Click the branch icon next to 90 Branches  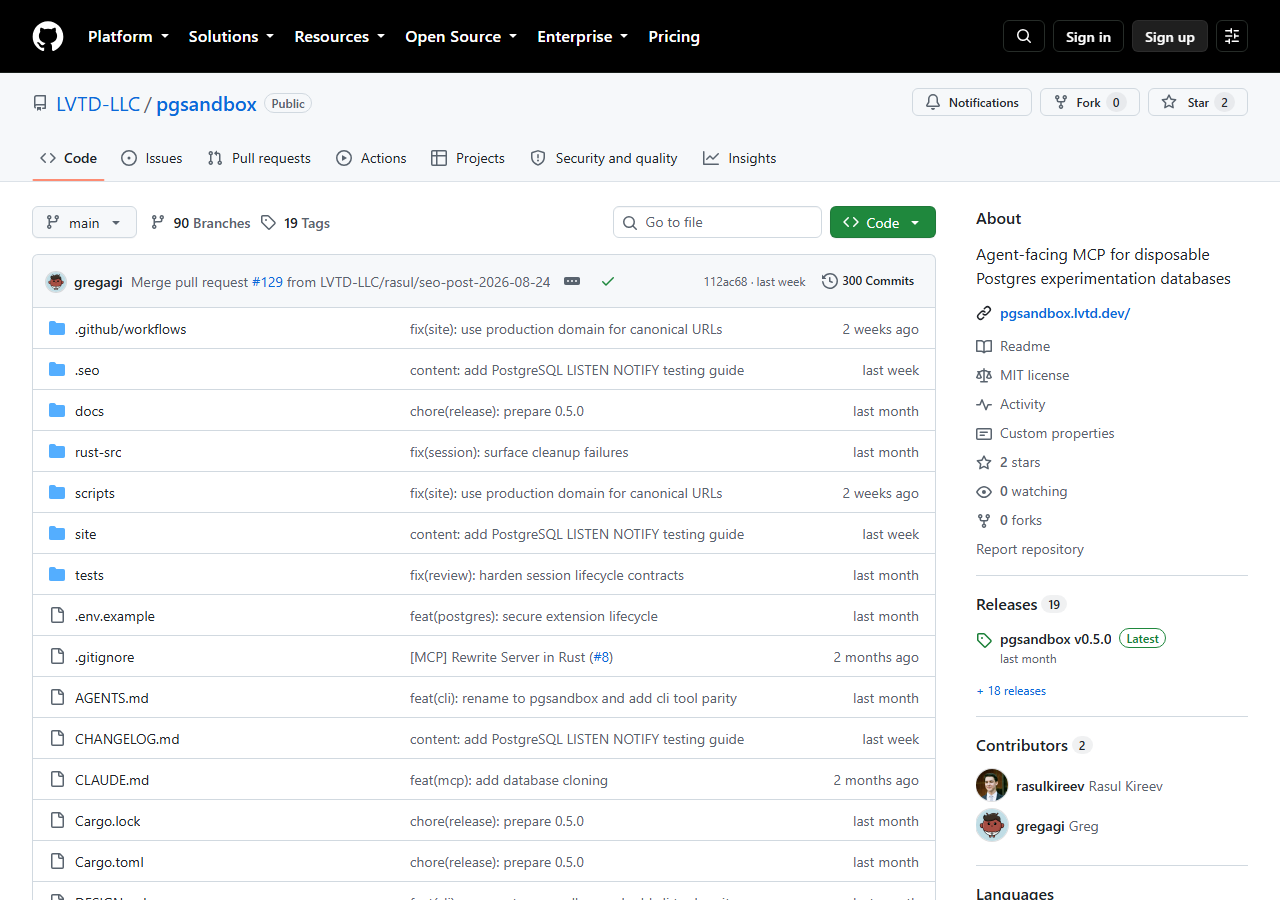(x=158, y=222)
